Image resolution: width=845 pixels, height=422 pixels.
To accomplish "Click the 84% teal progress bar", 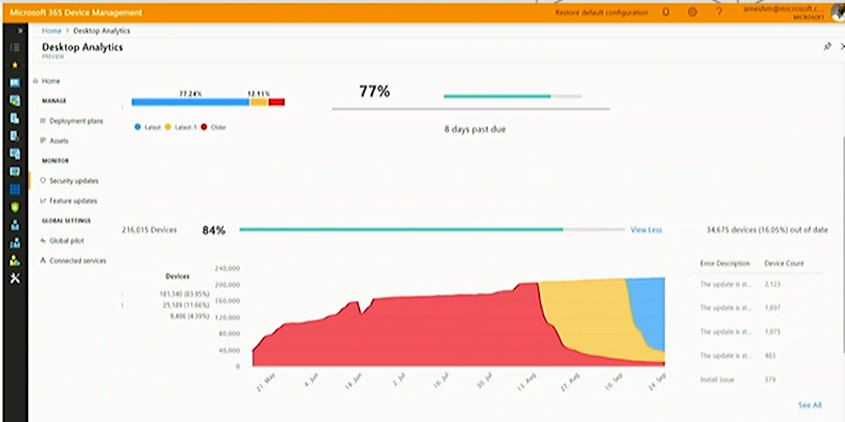I will point(401,230).
